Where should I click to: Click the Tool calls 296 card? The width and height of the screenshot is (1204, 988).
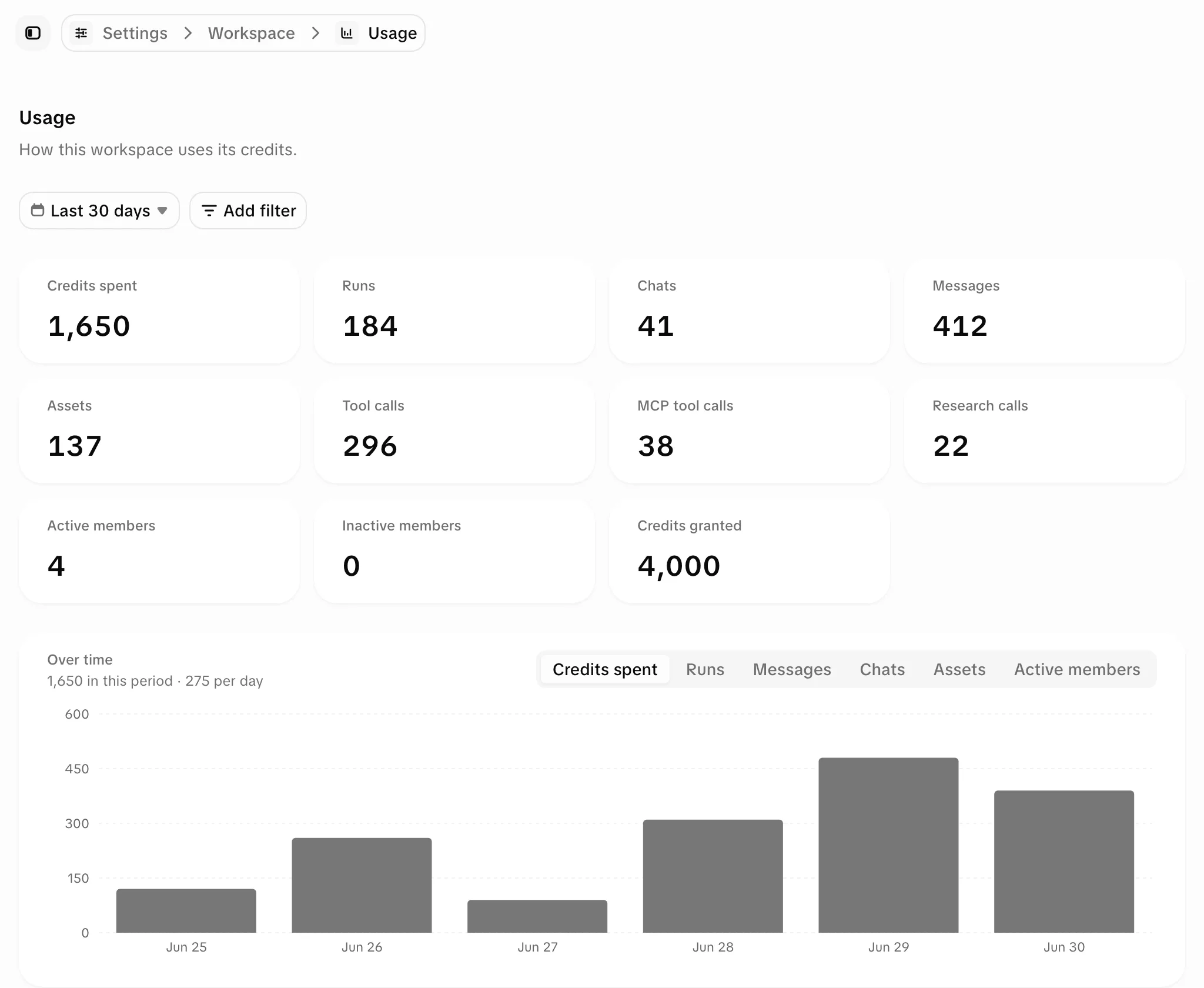pyautogui.click(x=454, y=432)
